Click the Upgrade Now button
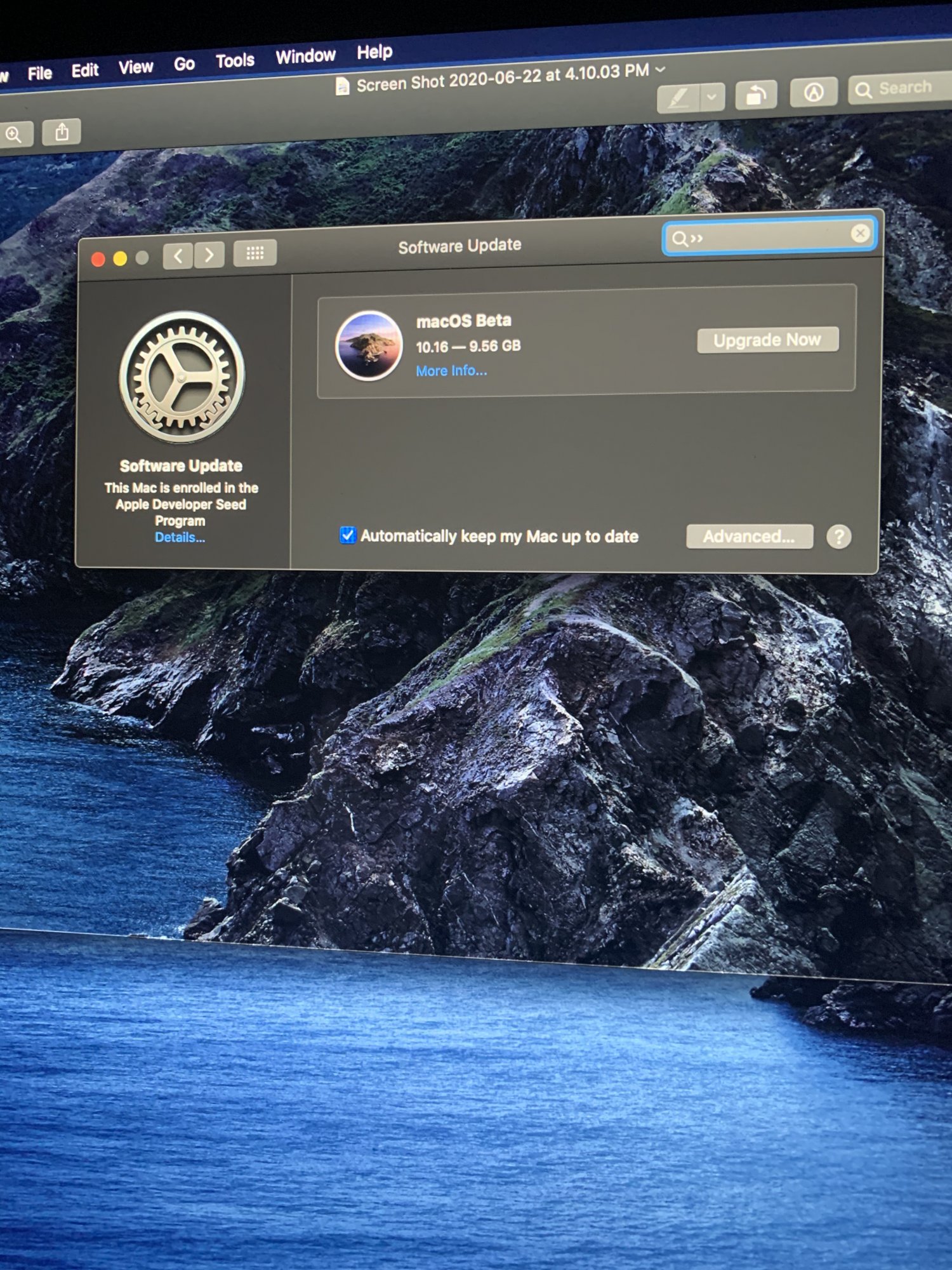Image resolution: width=952 pixels, height=1270 pixels. (x=767, y=340)
